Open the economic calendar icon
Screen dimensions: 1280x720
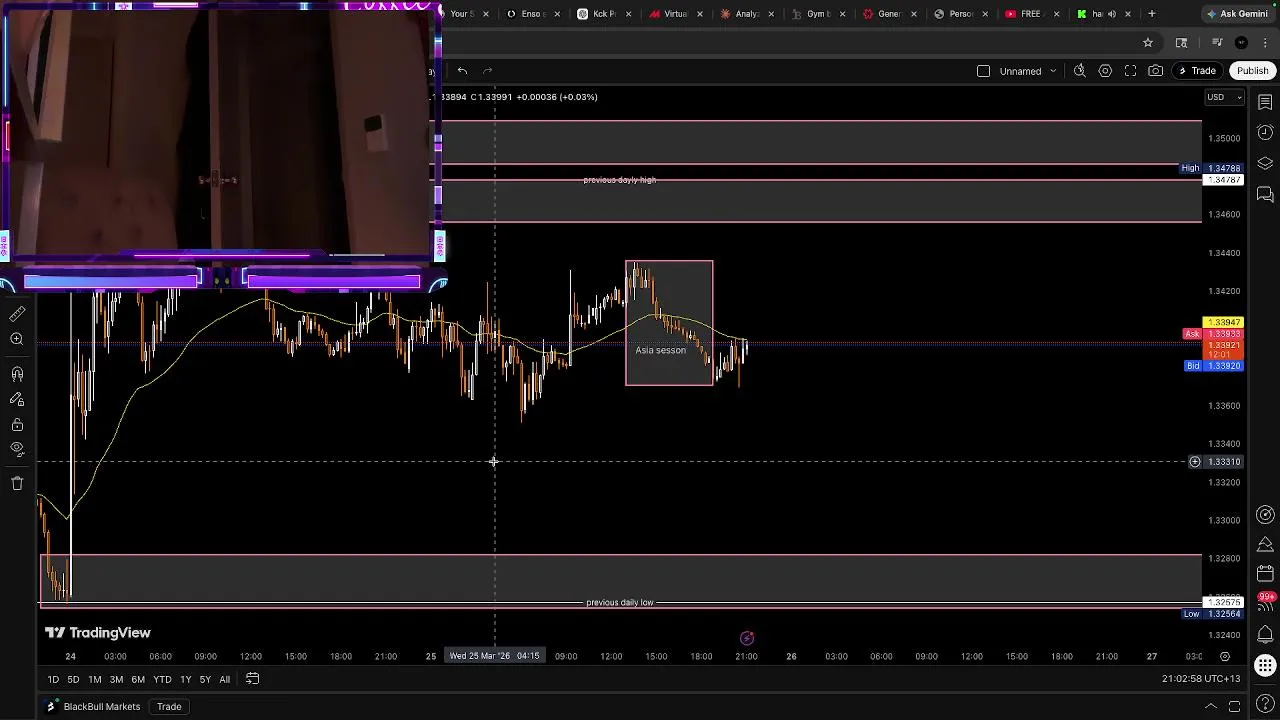[x=1265, y=575]
